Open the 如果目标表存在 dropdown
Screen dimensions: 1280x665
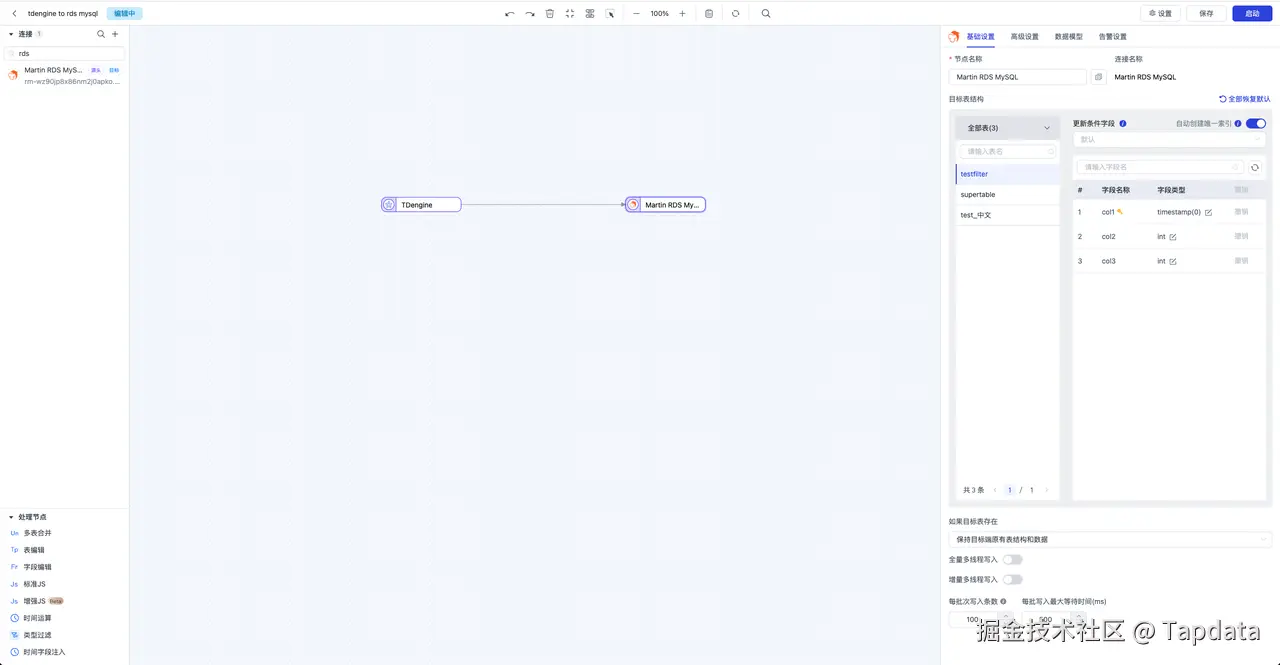coord(1110,539)
